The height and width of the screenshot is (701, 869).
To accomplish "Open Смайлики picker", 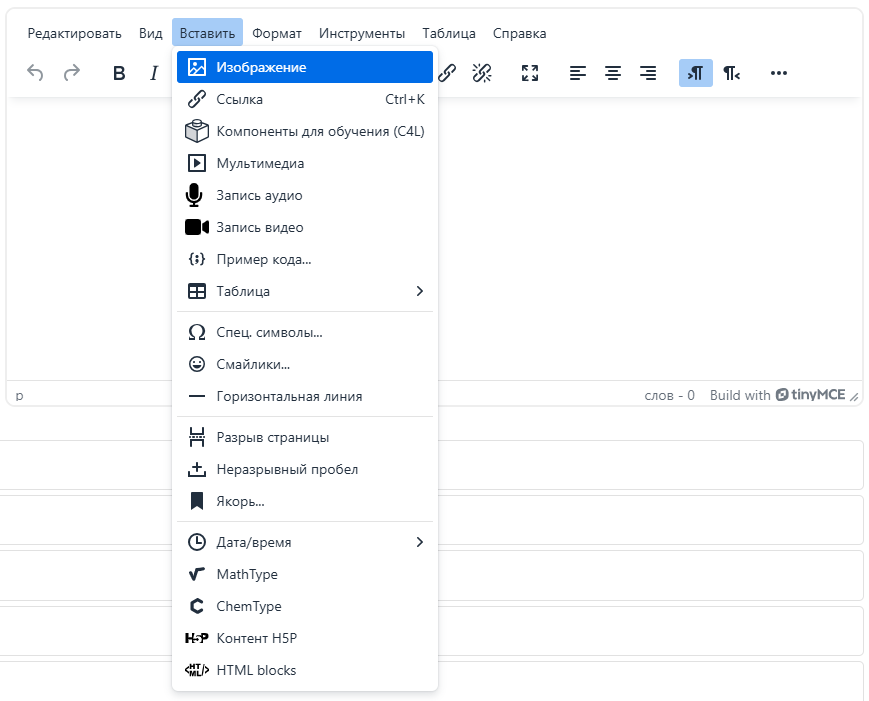I will [x=305, y=364].
